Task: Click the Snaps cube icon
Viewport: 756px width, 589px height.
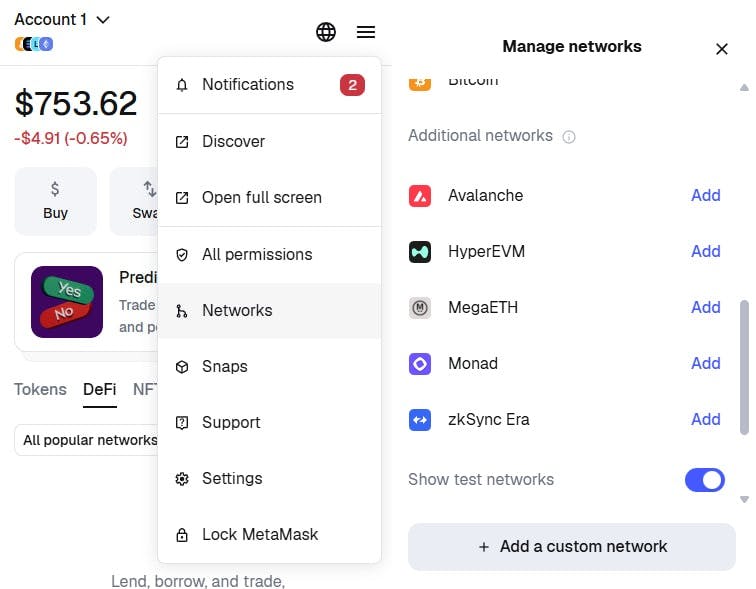Action: (x=182, y=367)
